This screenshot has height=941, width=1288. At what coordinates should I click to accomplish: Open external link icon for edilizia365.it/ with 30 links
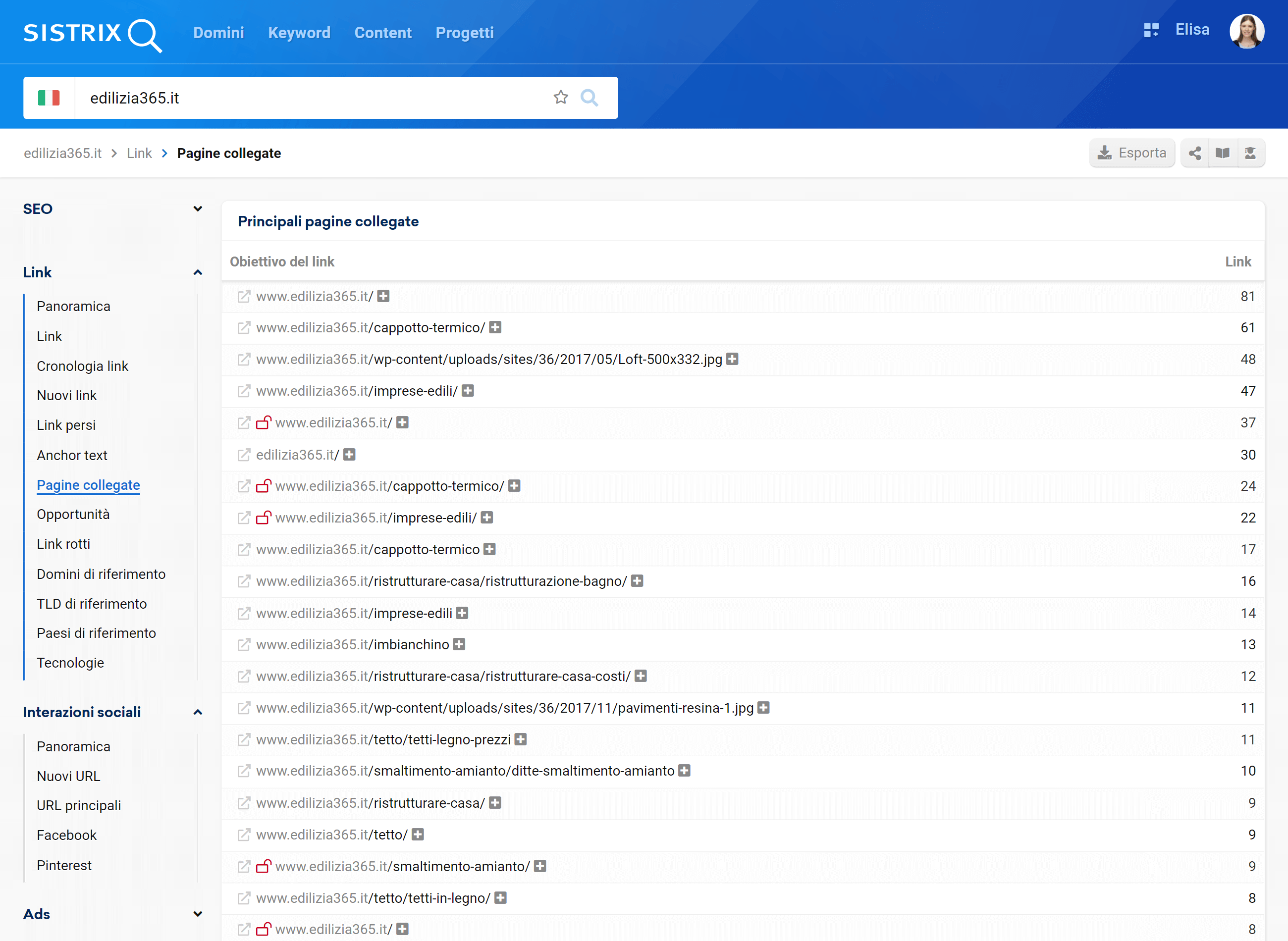pyautogui.click(x=244, y=455)
